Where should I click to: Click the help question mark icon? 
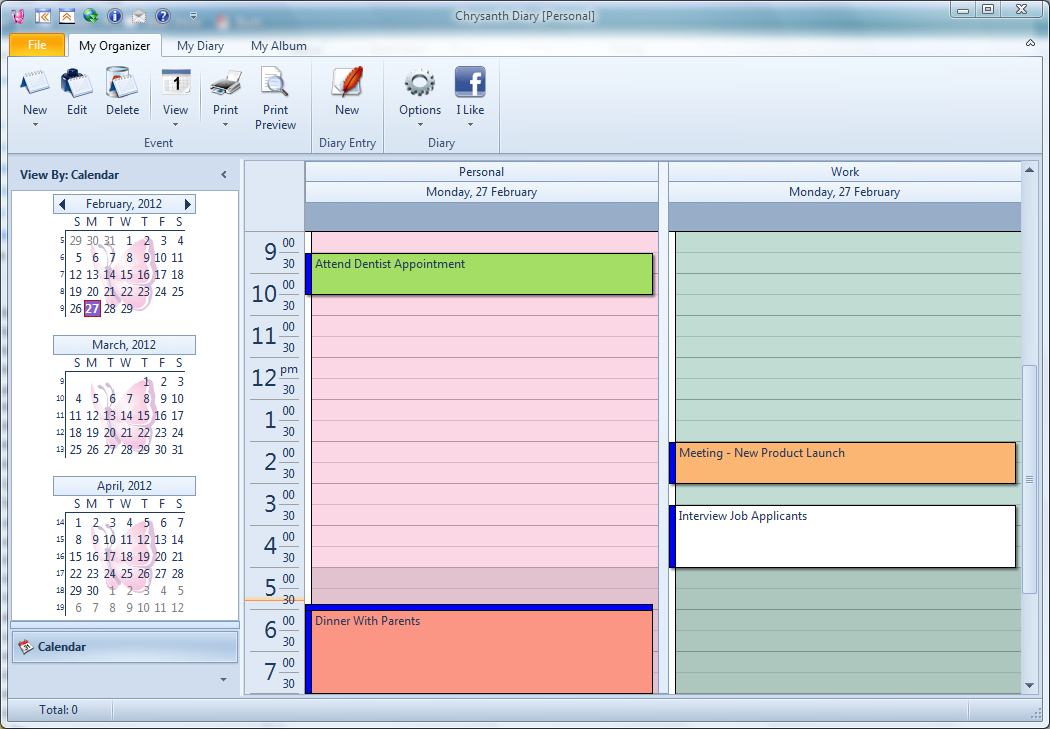click(x=162, y=16)
